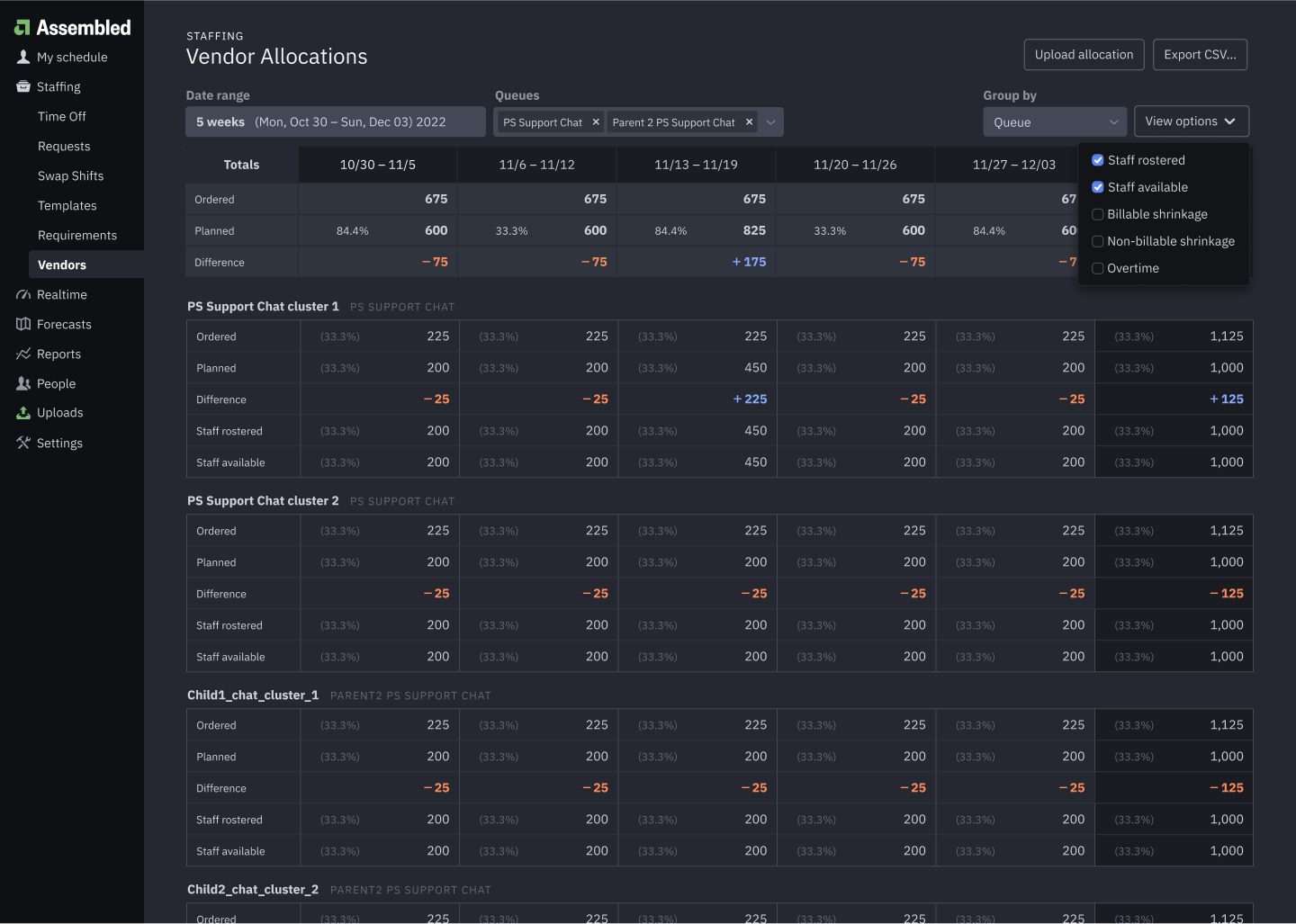Open the 5 weeks date range field
The height and width of the screenshot is (924, 1296).
(x=335, y=122)
